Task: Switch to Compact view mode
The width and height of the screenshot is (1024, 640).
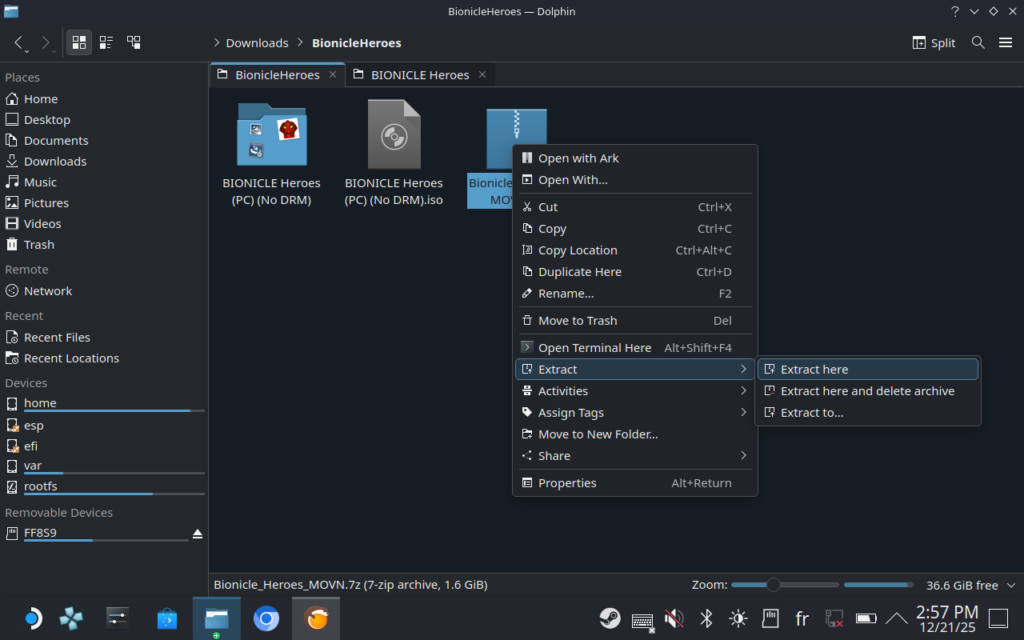Action: (x=106, y=43)
